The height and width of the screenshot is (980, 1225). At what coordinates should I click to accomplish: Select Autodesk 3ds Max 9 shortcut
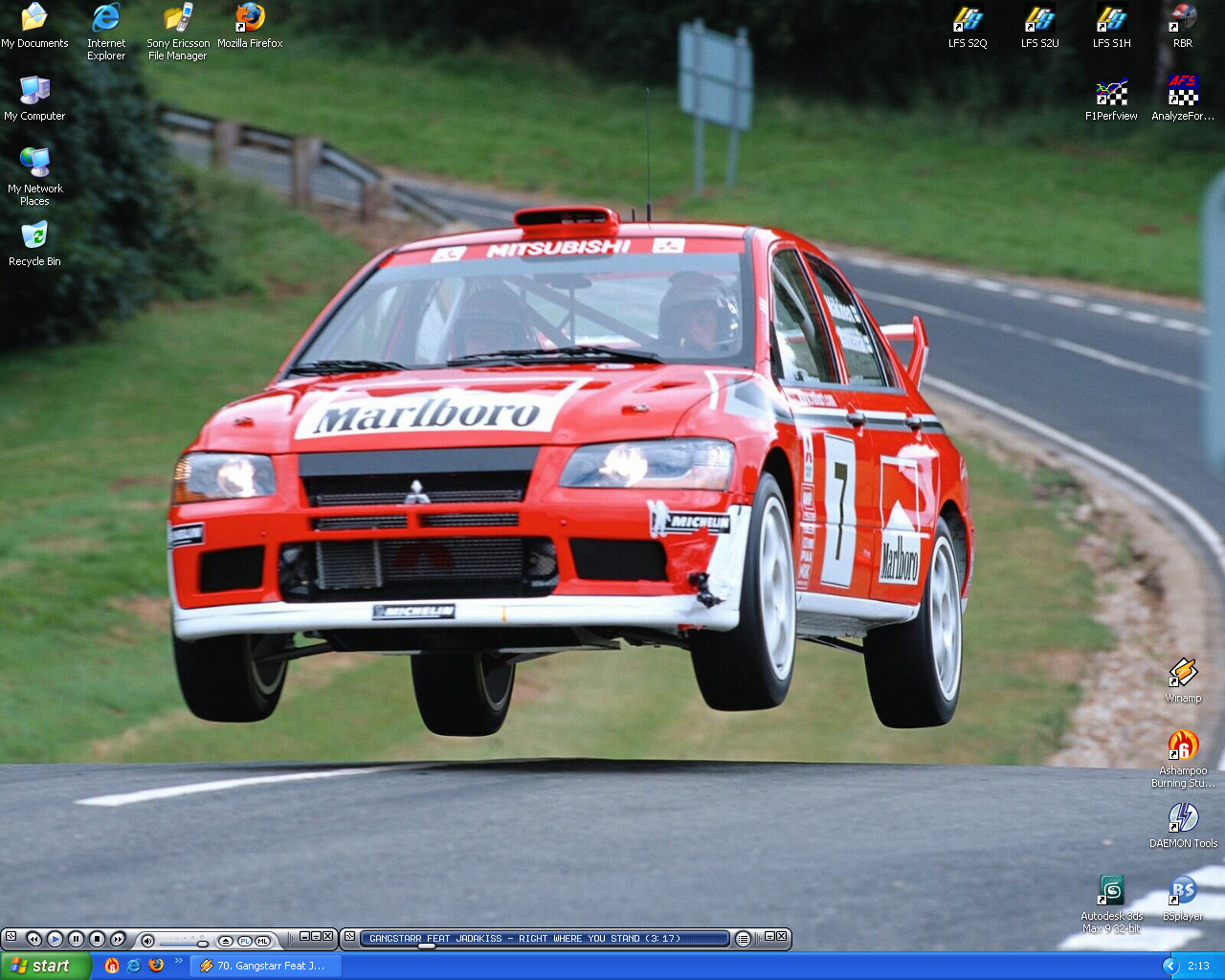1111,904
